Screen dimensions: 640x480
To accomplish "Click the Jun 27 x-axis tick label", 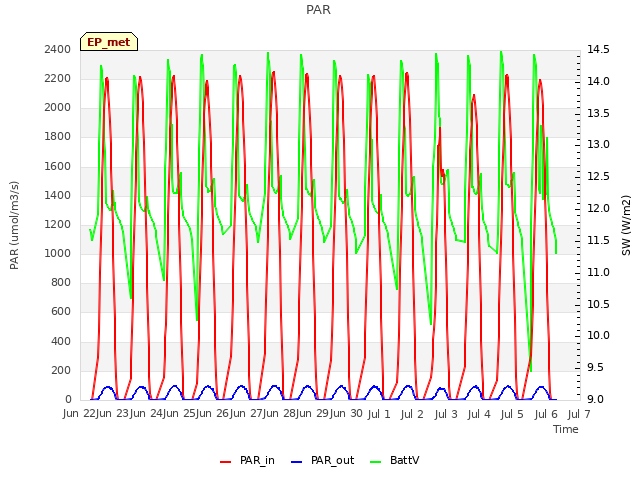I will point(246,413).
